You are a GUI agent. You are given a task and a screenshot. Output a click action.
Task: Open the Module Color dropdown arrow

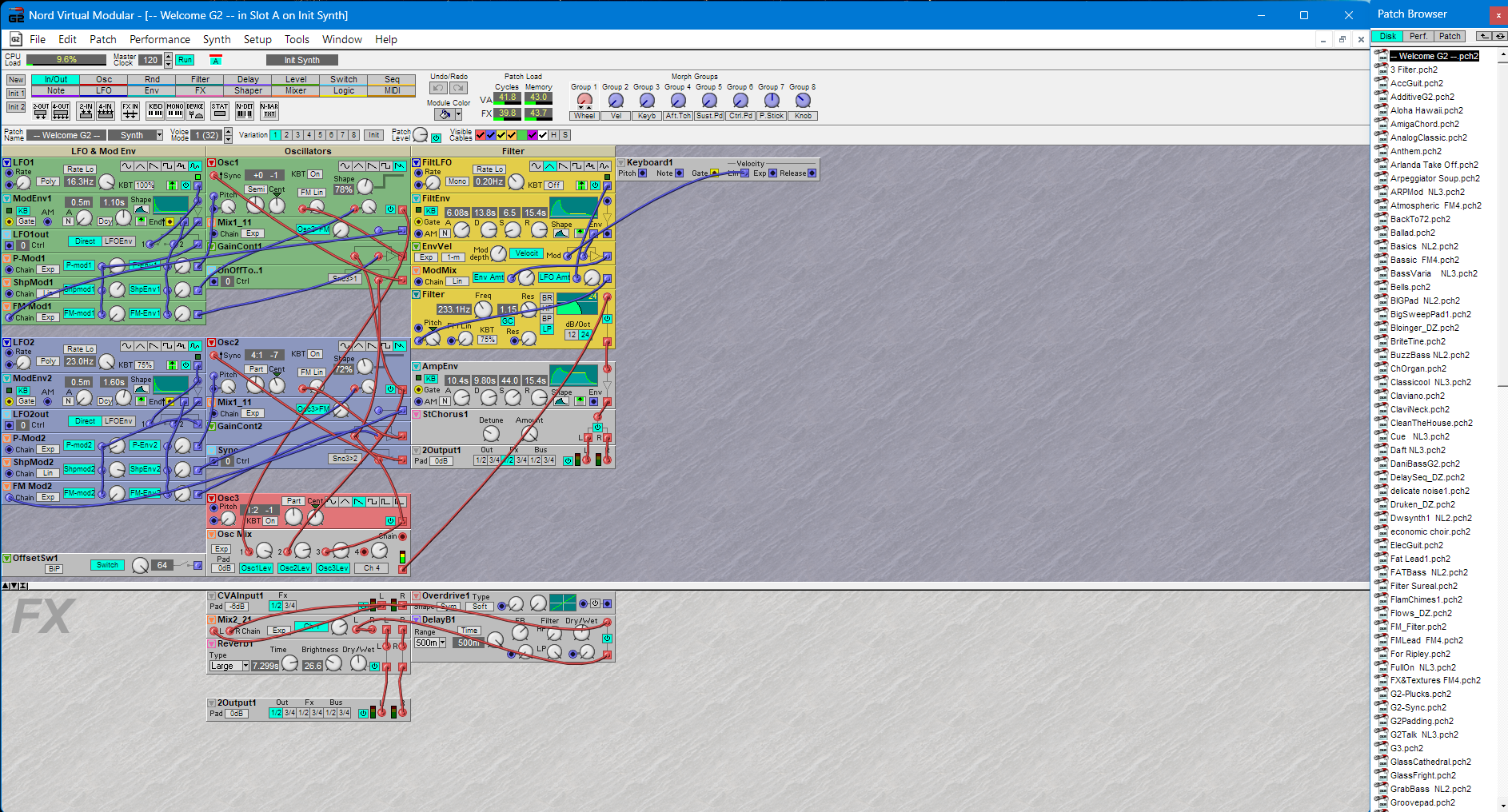tap(459, 114)
